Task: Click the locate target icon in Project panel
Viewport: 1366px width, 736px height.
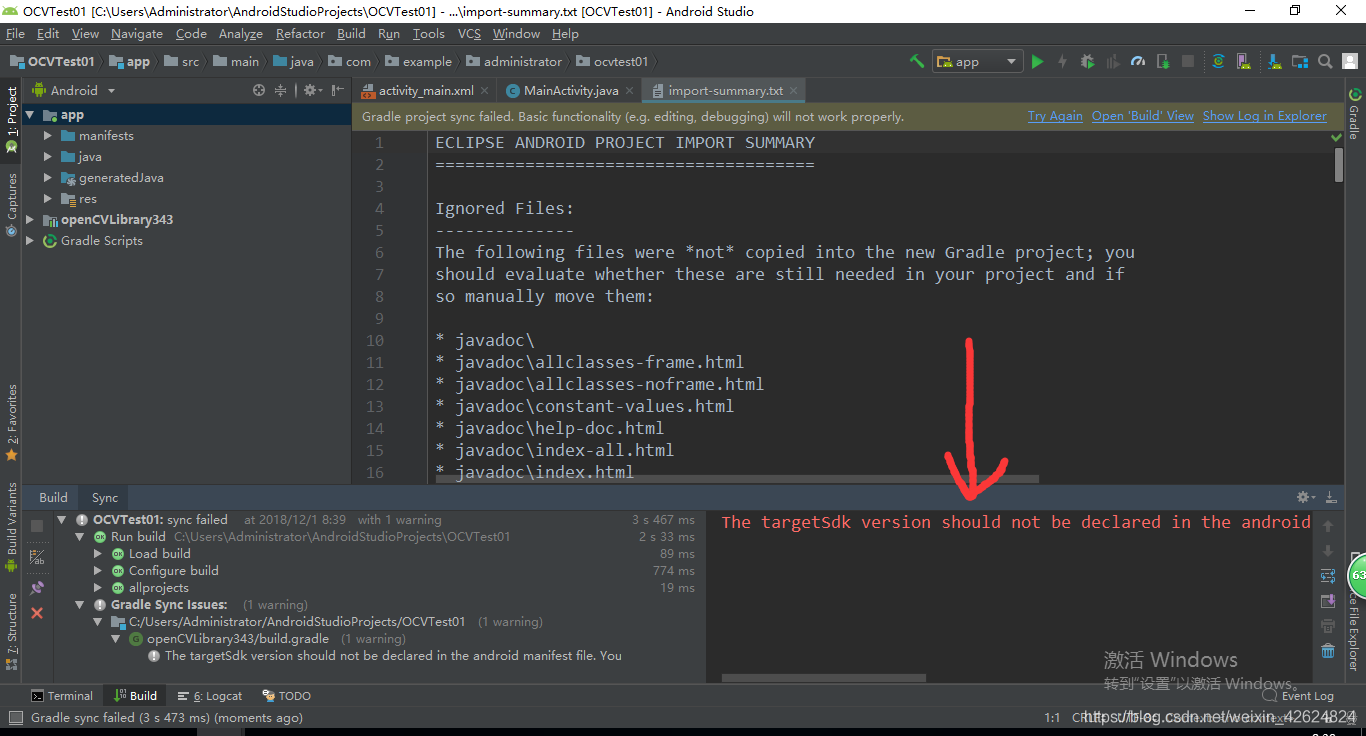Action: coord(259,90)
